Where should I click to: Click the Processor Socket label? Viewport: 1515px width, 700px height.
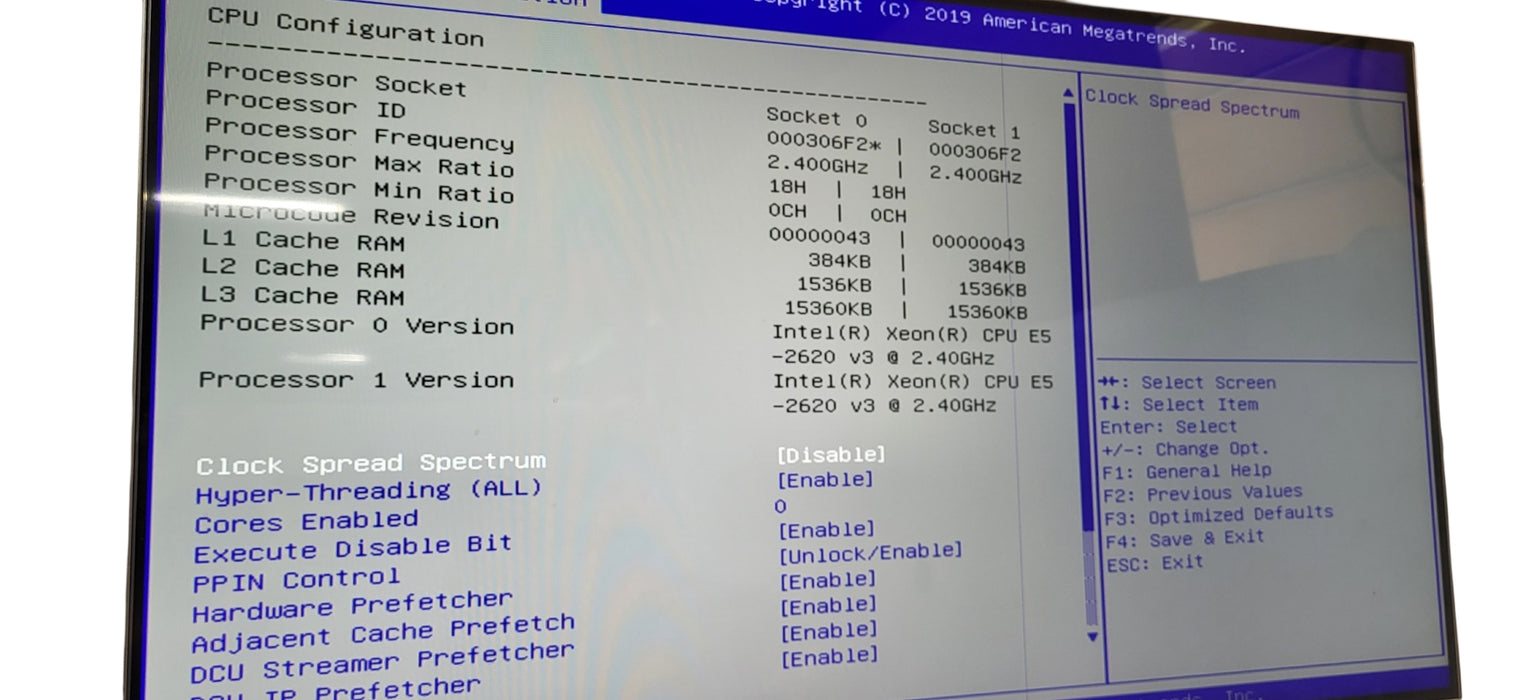pos(336,80)
